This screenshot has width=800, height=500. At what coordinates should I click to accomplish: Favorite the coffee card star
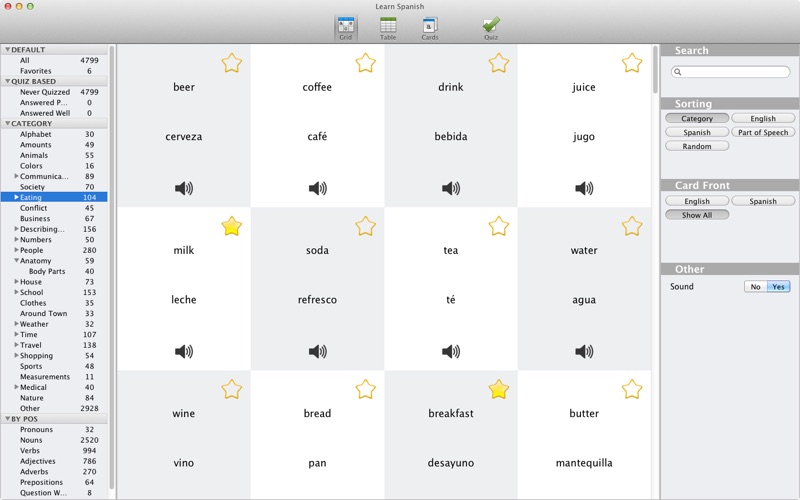click(x=365, y=63)
